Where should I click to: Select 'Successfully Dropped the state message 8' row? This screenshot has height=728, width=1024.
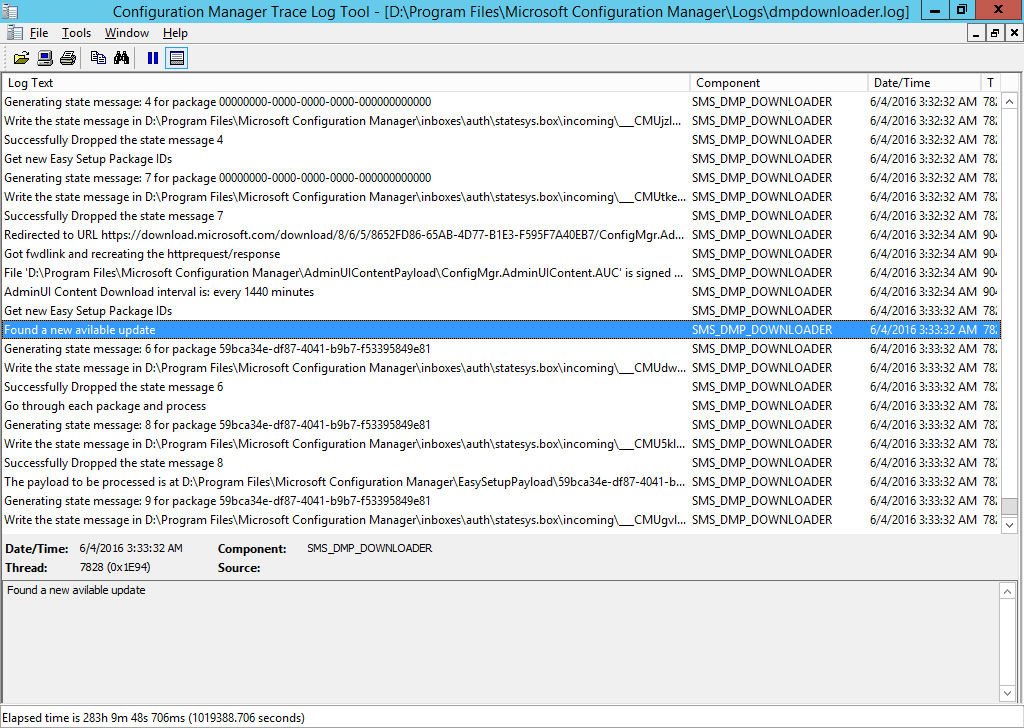(x=501, y=462)
